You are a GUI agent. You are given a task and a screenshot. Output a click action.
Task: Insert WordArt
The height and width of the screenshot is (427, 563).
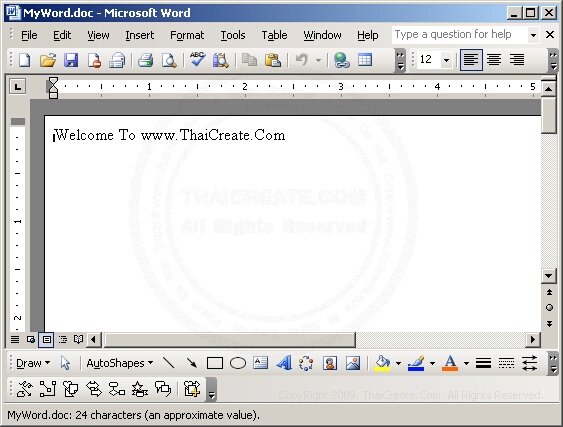[x=284, y=363]
